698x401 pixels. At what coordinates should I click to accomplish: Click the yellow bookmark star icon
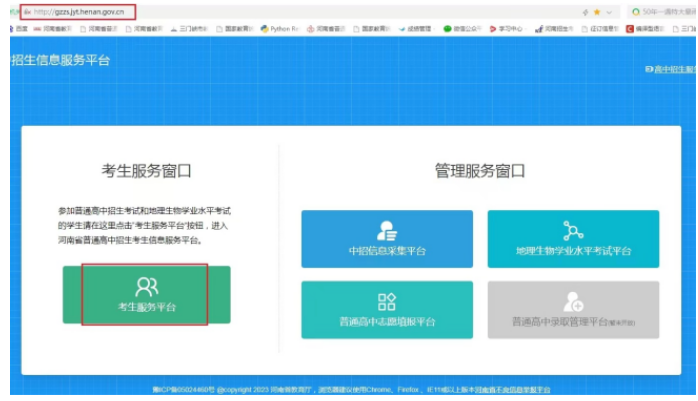(x=597, y=12)
